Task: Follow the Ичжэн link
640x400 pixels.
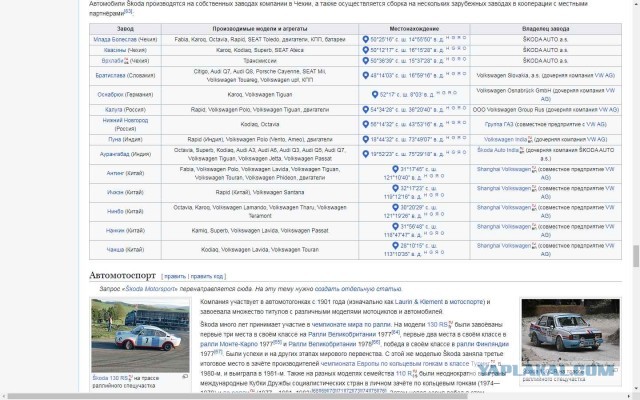Action: pyautogui.click(x=115, y=193)
